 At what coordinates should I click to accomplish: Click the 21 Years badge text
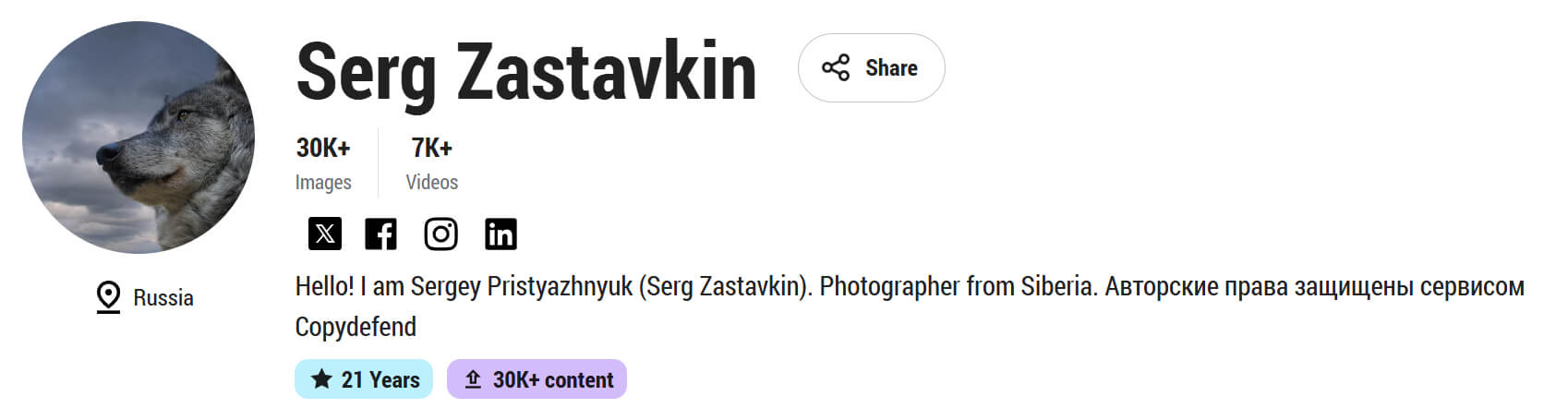tap(380, 379)
